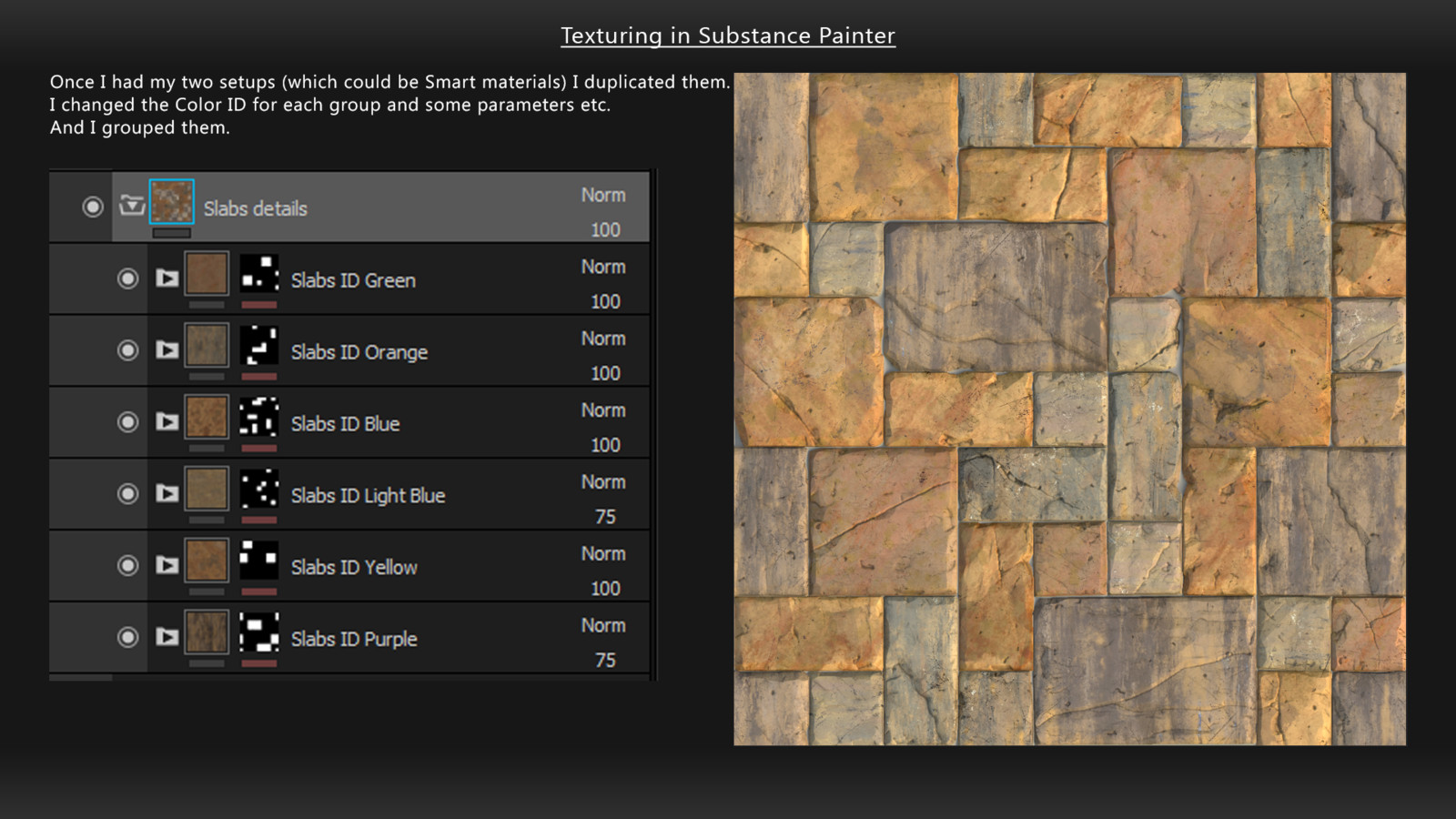Open blend mode of Slabs ID Orange
Image resolution: width=1456 pixels, height=819 pixels.
coord(603,339)
